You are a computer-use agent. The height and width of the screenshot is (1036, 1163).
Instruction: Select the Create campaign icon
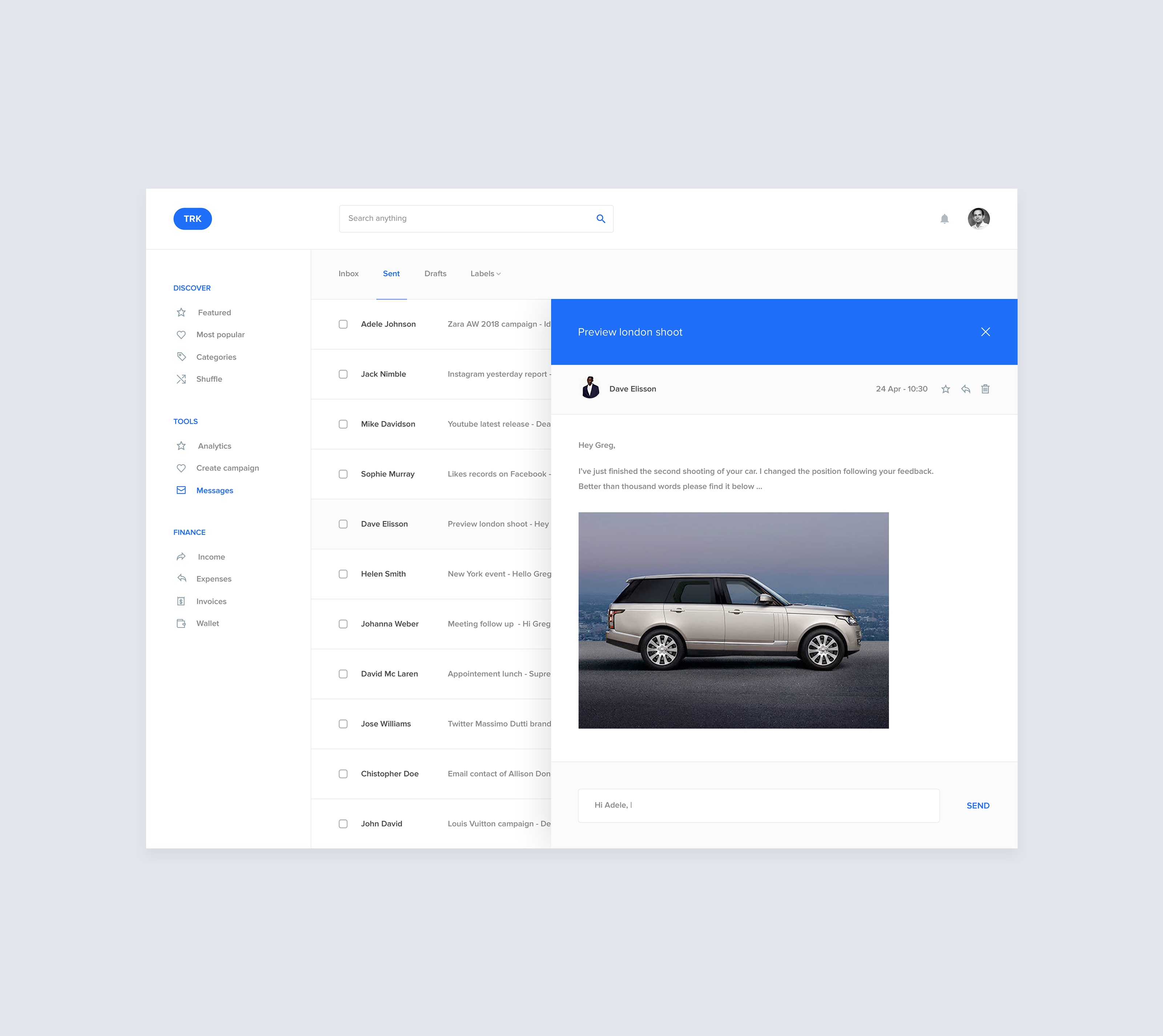181,468
